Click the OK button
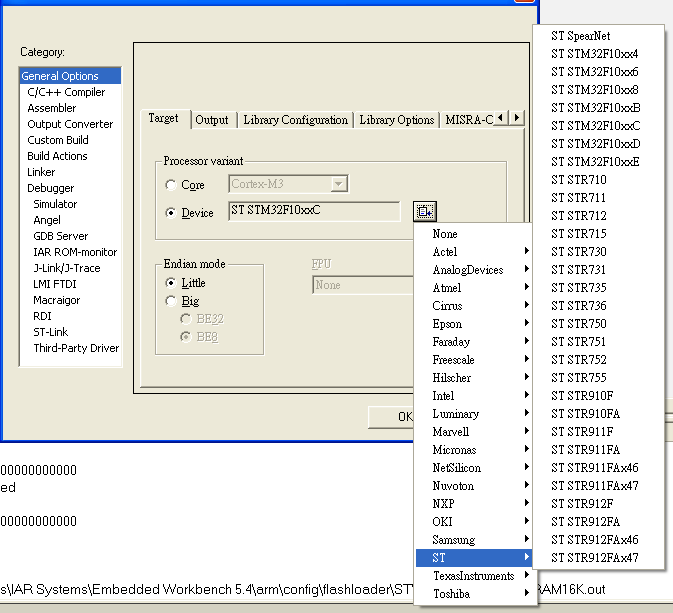This screenshot has height=613, width=673. [391, 417]
